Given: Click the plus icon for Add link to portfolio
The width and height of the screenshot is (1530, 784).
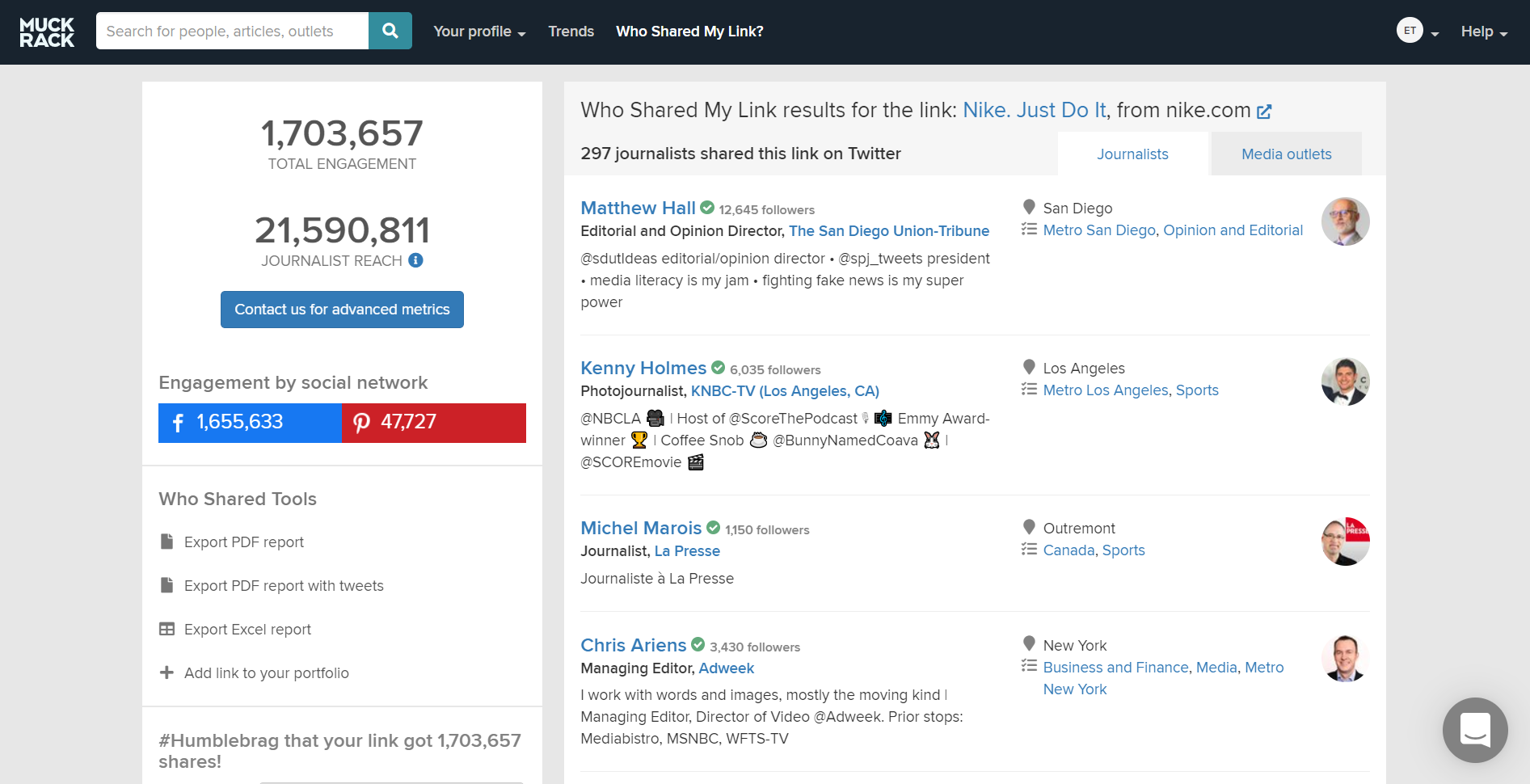Looking at the screenshot, I should [x=167, y=672].
